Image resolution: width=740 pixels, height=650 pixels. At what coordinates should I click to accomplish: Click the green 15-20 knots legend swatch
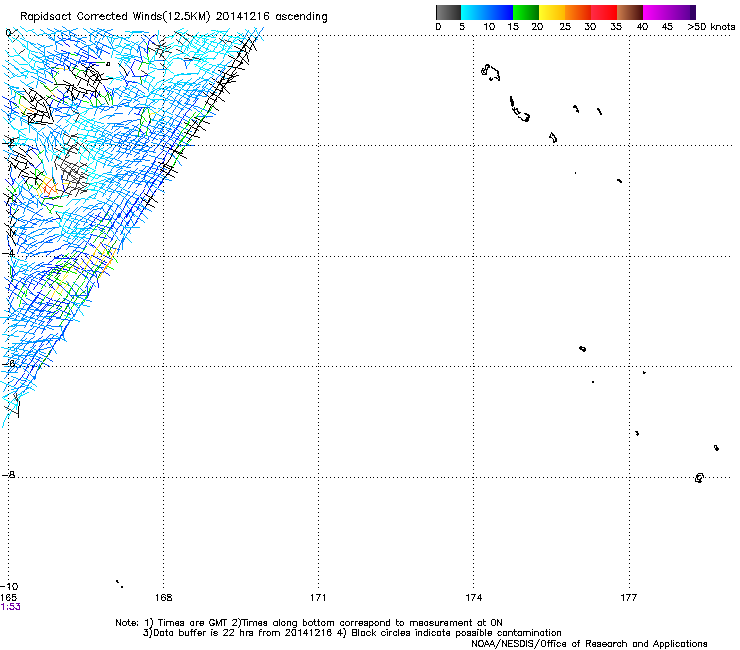(526, 12)
